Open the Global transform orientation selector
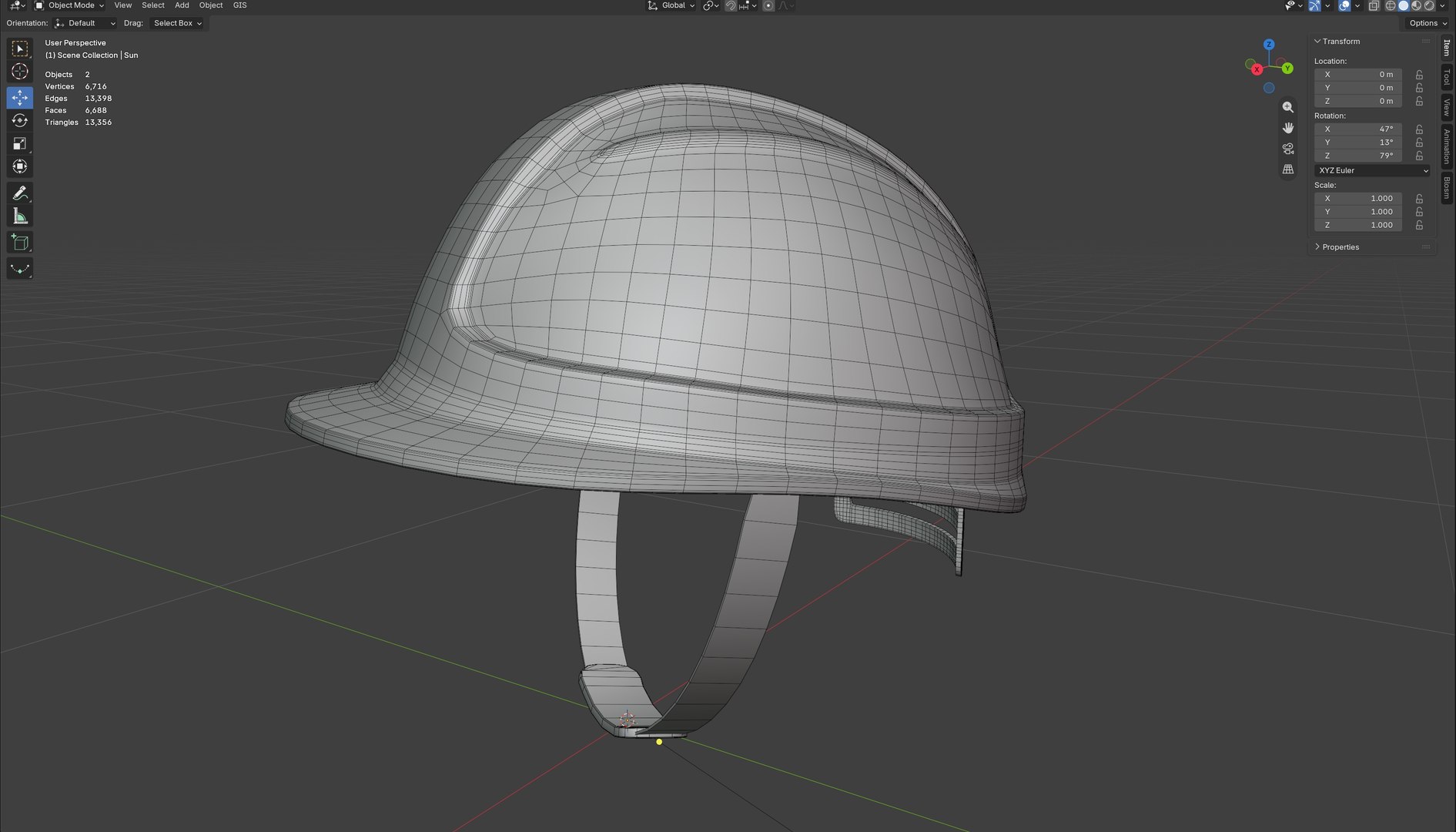 coord(671,5)
